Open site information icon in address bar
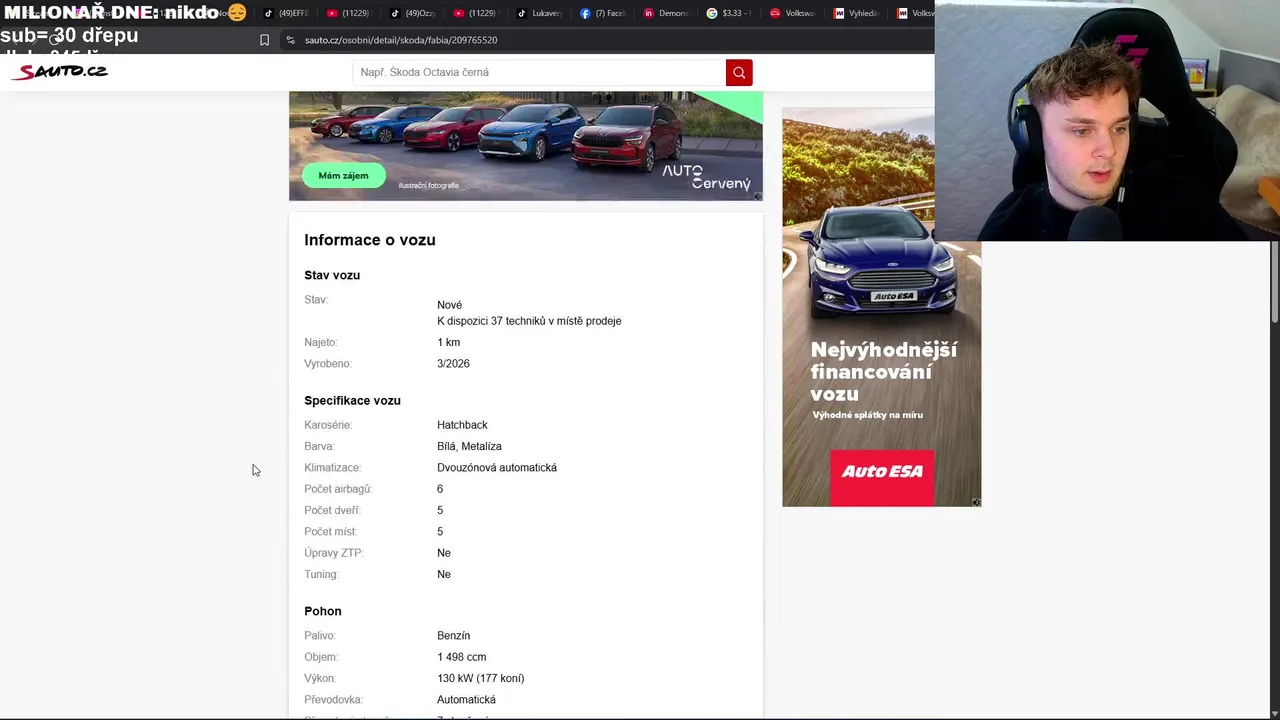Viewport: 1280px width, 720px height. [x=290, y=40]
